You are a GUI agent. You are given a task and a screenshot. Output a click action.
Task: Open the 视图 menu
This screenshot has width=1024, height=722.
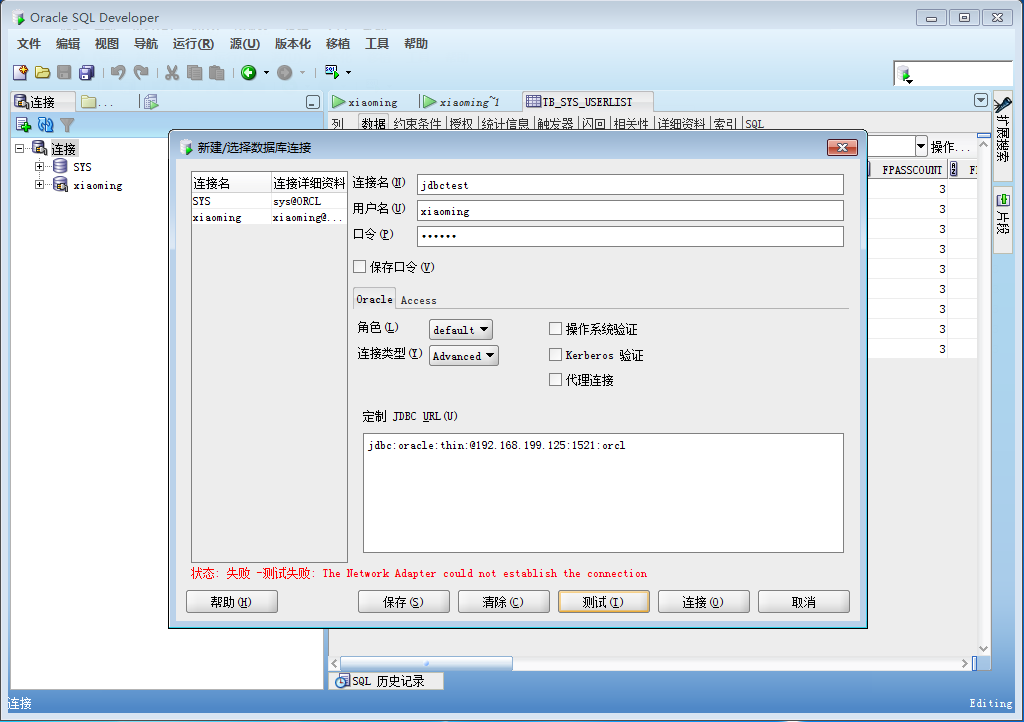pyautogui.click(x=106, y=44)
